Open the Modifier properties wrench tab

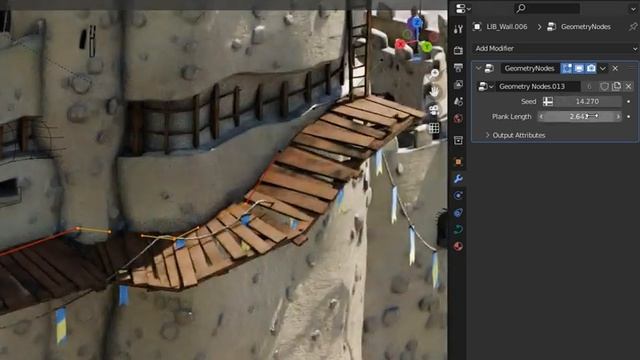(458, 179)
